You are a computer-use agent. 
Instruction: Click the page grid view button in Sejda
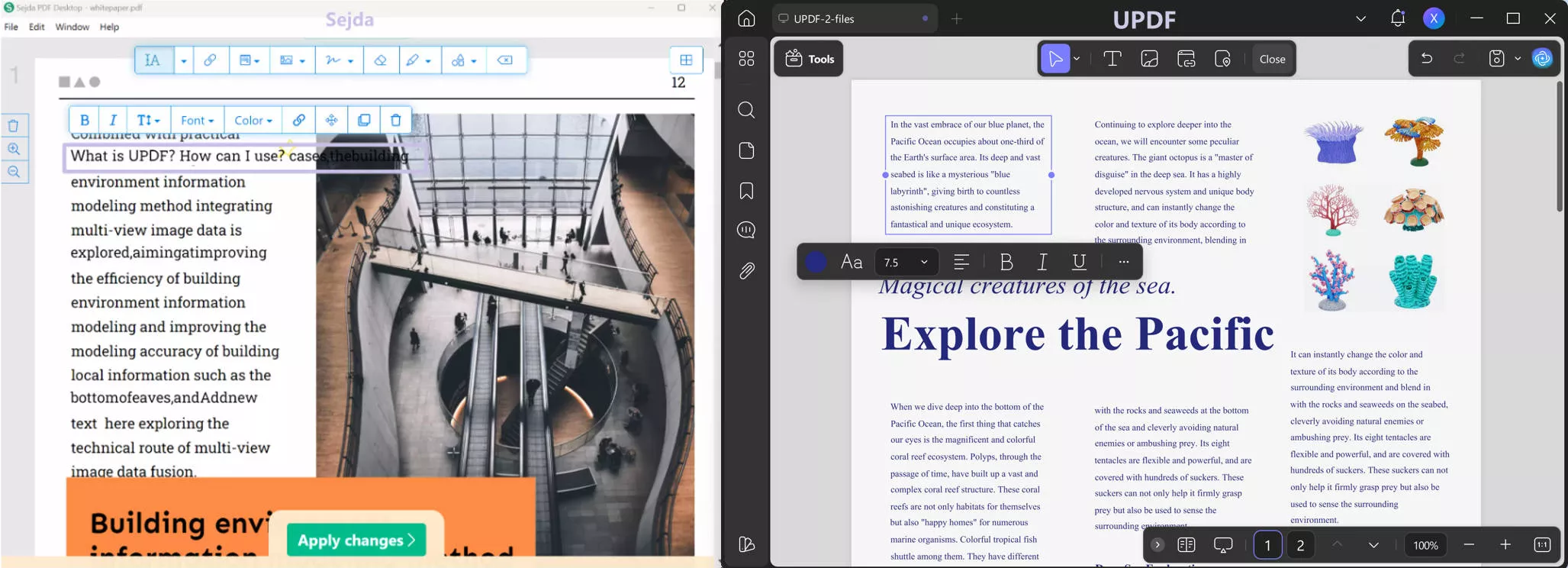686,60
